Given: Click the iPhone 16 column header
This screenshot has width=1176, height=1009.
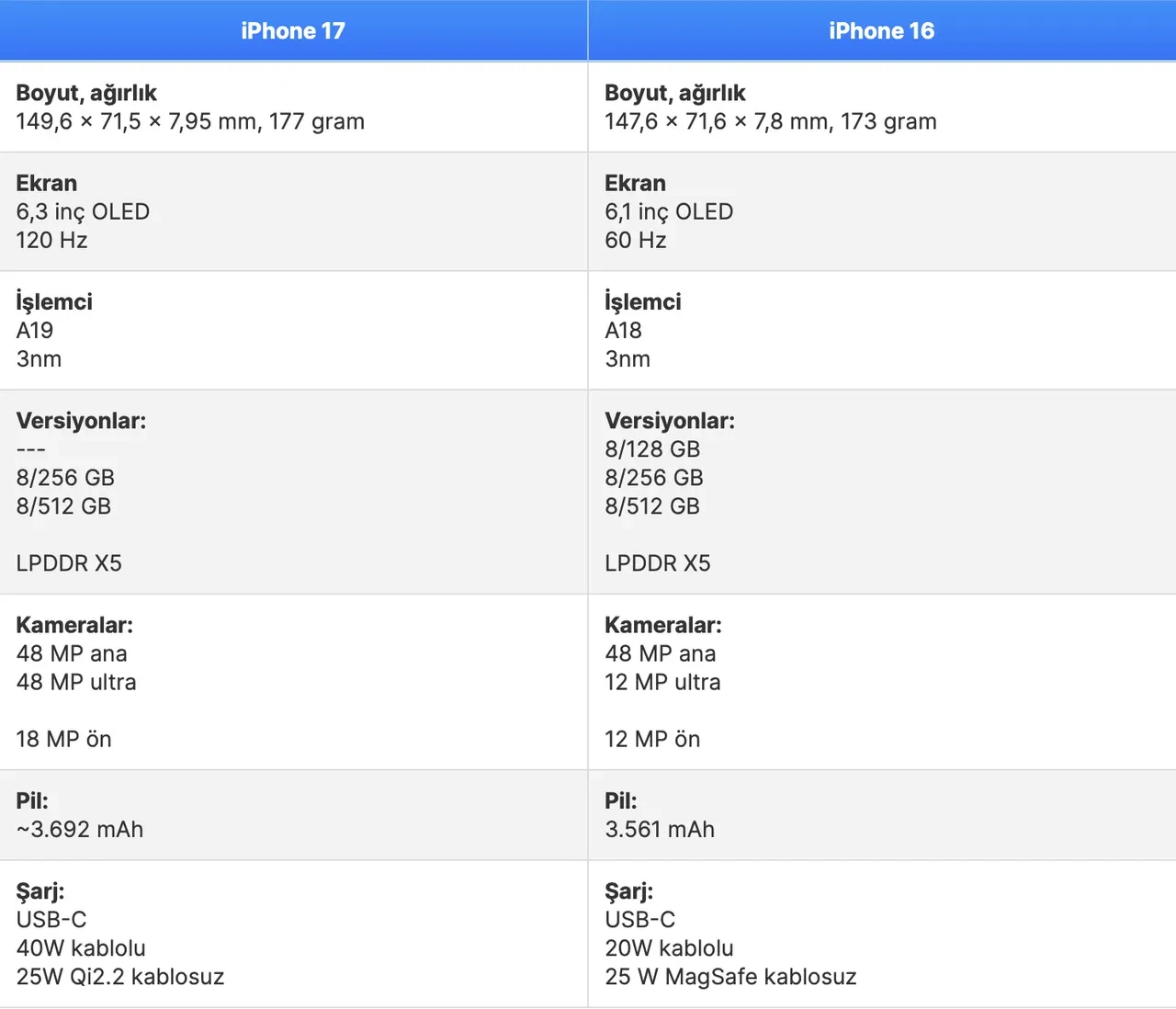Looking at the screenshot, I should pos(881,31).
